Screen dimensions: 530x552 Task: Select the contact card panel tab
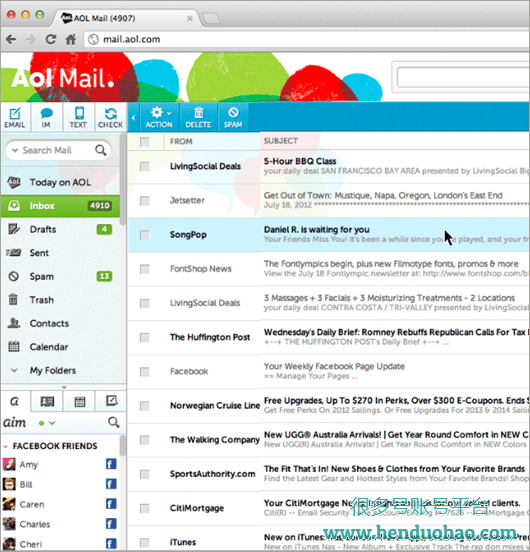click(47, 401)
